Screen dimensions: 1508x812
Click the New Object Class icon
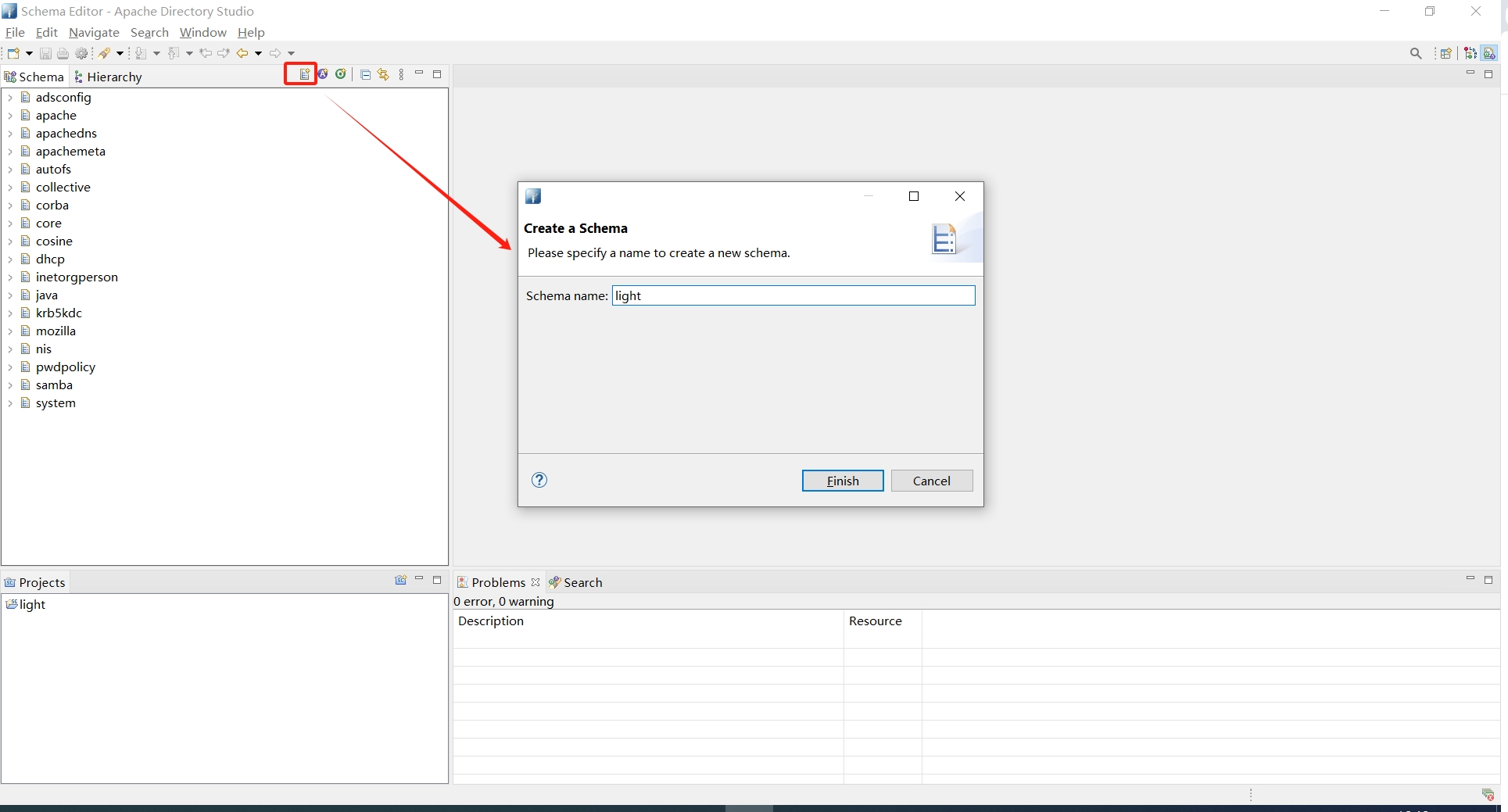[341, 74]
